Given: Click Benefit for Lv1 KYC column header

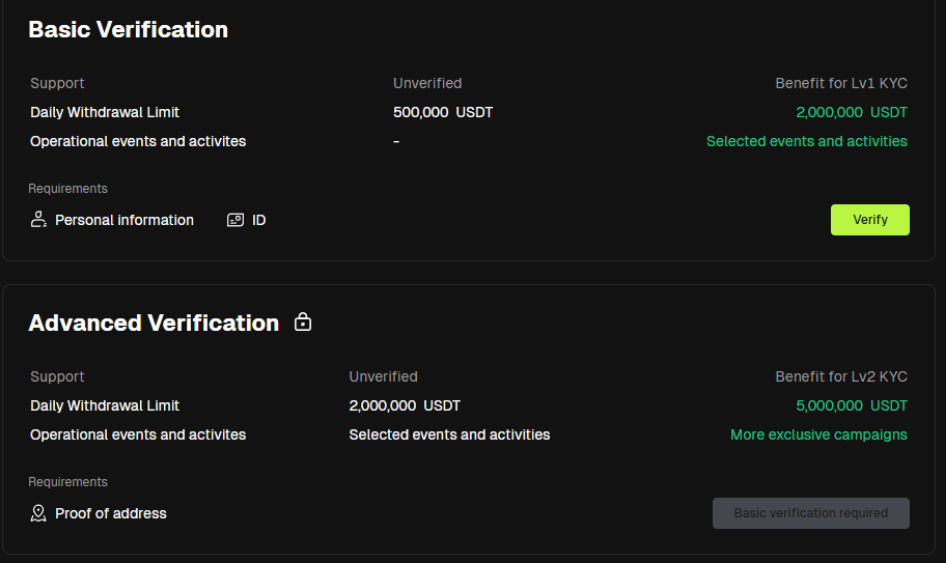Looking at the screenshot, I should (x=841, y=83).
